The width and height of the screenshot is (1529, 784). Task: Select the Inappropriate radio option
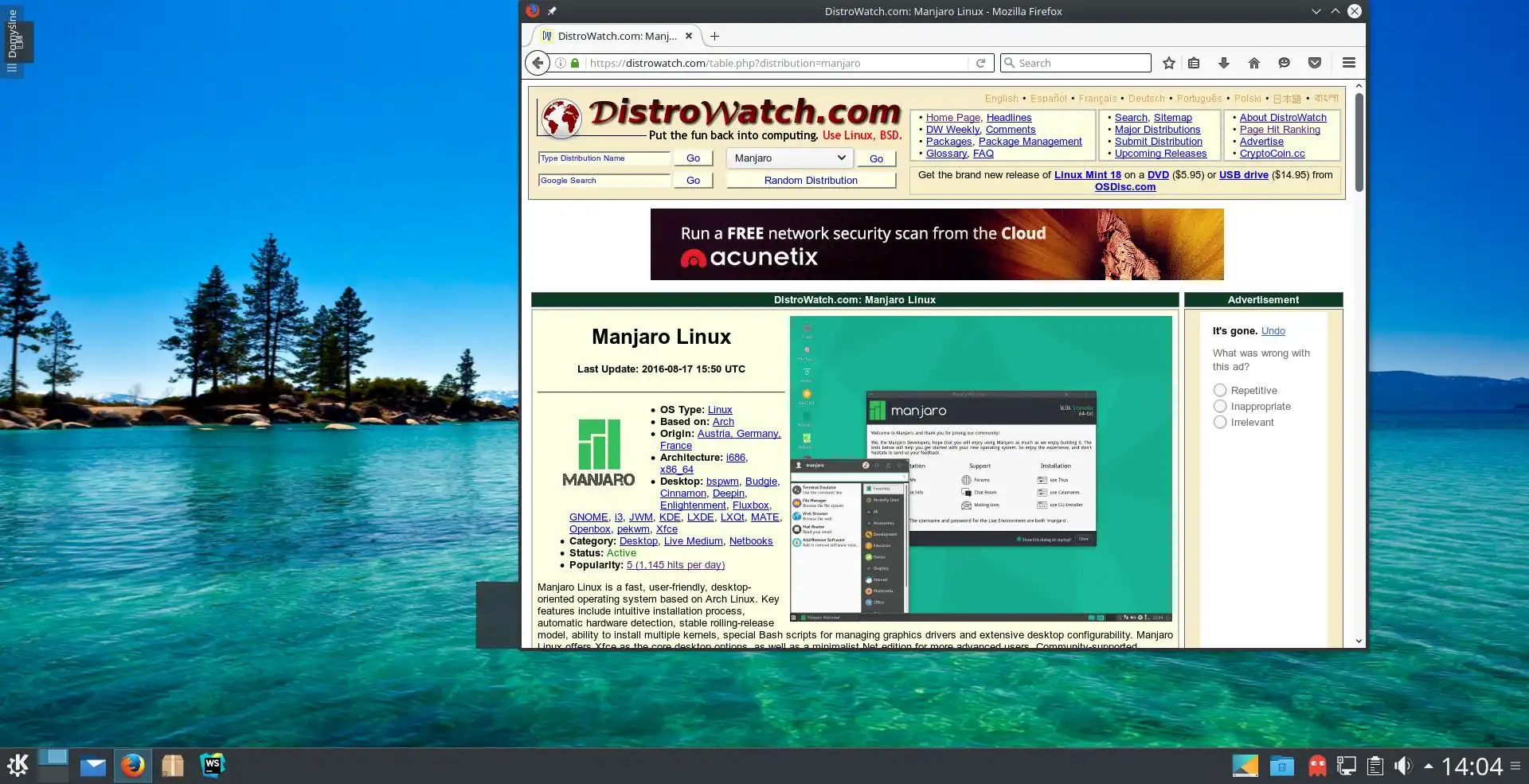(x=1220, y=406)
